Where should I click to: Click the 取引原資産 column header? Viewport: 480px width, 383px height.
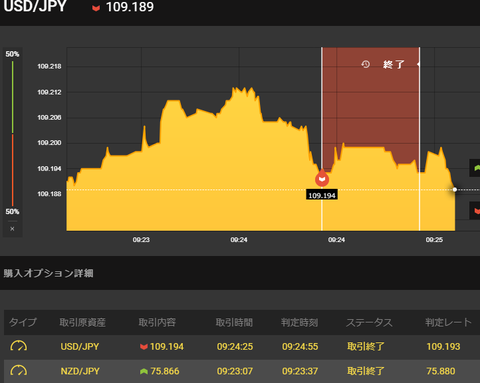click(83, 322)
